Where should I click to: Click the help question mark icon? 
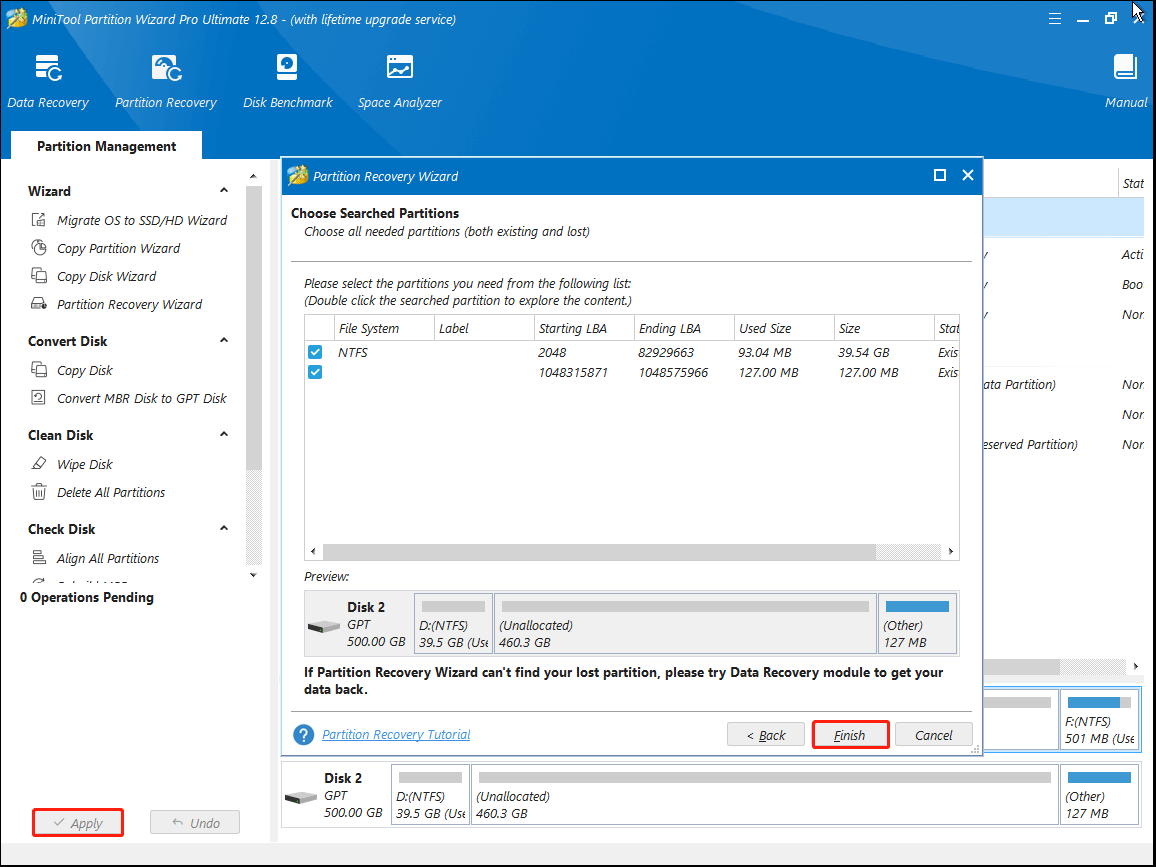tap(303, 734)
